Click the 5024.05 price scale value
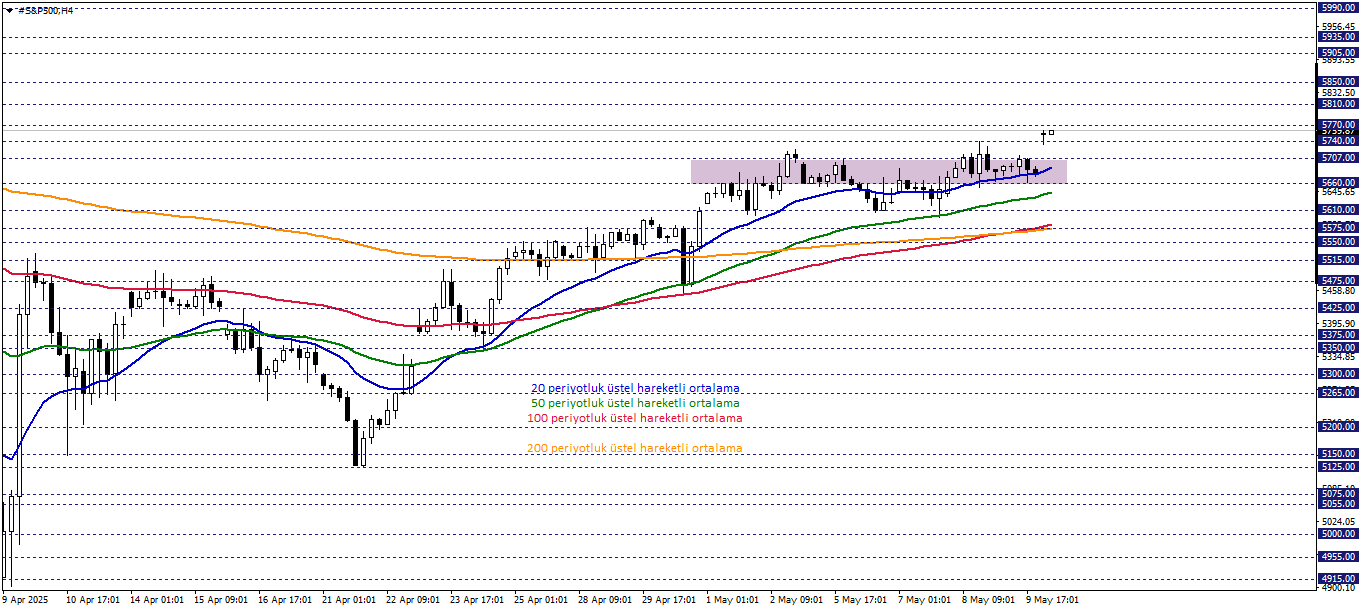Screen dimensions: 1362x611 tap(1338, 522)
